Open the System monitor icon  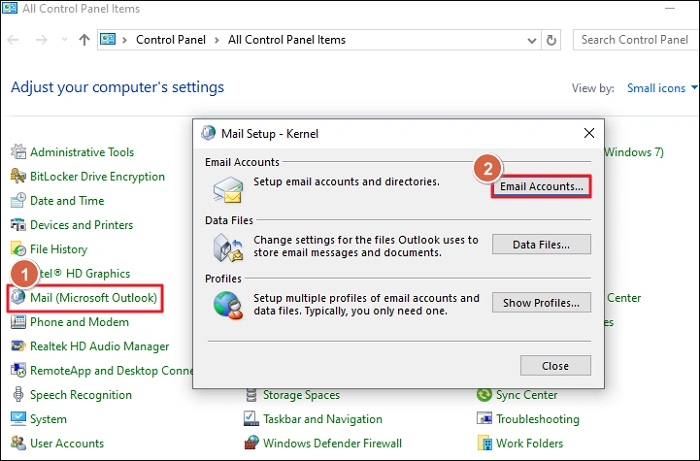tap(18, 419)
